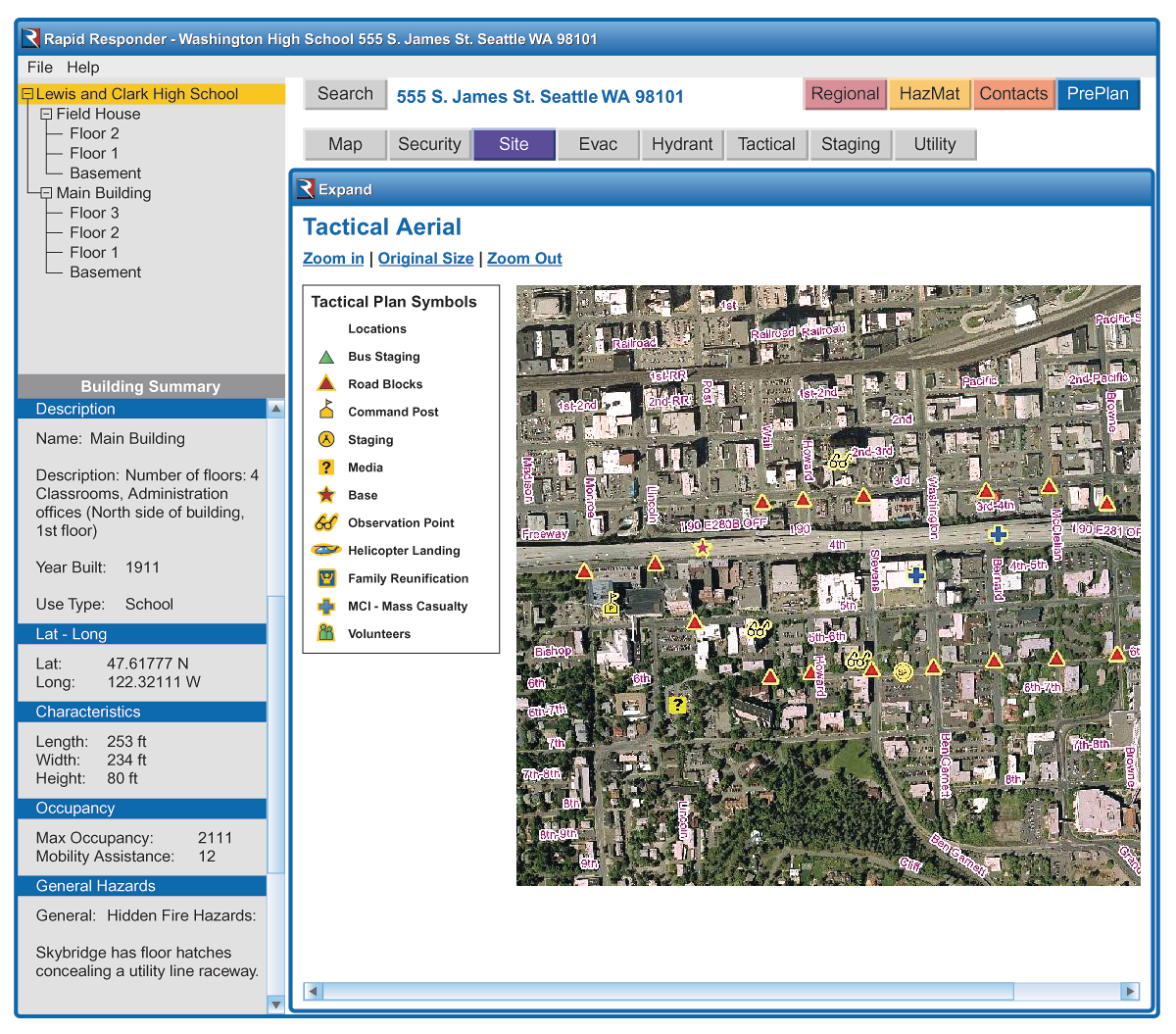Collapse the Main Building tree node
Viewport: 1176px width, 1034px height.
[46, 194]
